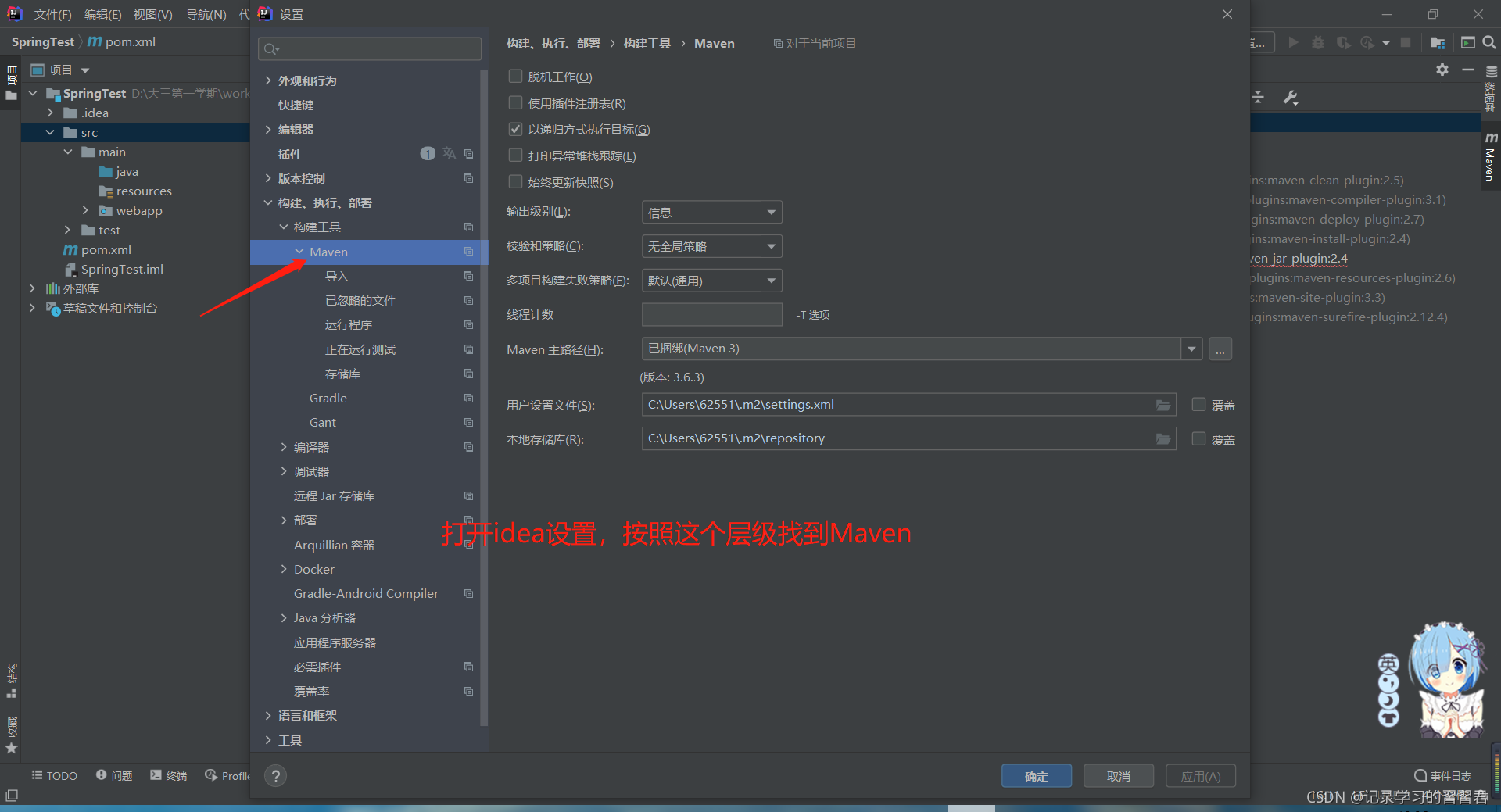Open the Profiler tool window
The image size is (1501, 812).
227,775
